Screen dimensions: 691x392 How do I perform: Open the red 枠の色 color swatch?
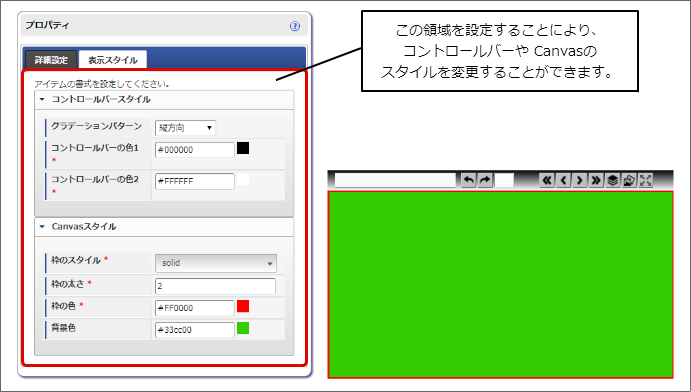tap(243, 306)
